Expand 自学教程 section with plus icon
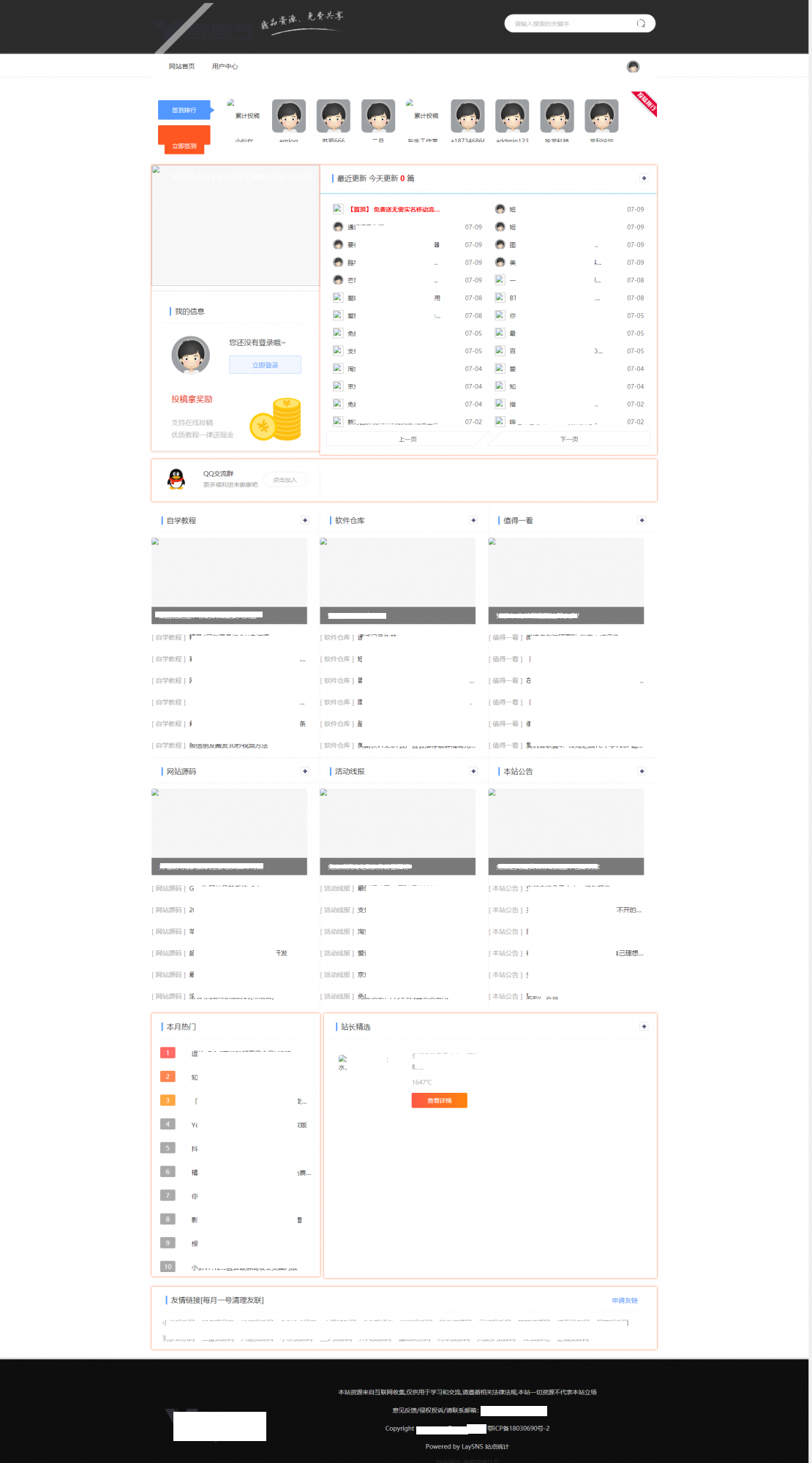The image size is (812, 1463). click(x=305, y=520)
